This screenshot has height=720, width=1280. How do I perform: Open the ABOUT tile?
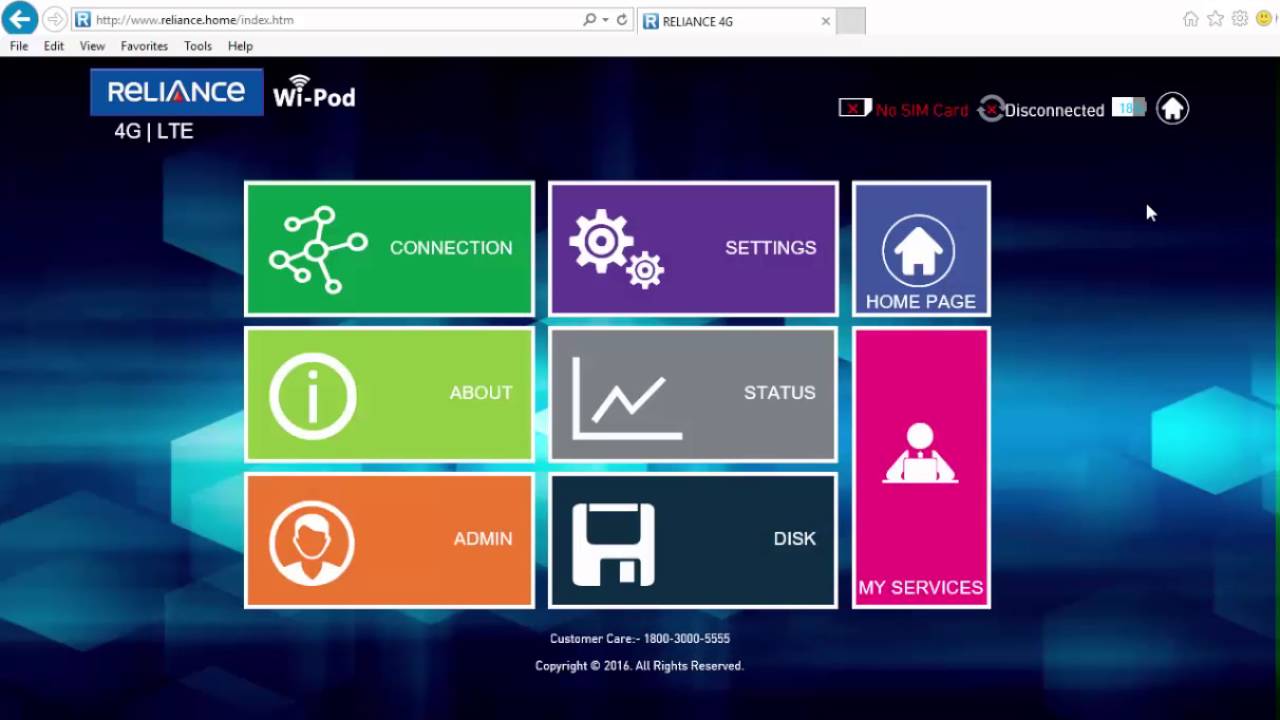(389, 394)
